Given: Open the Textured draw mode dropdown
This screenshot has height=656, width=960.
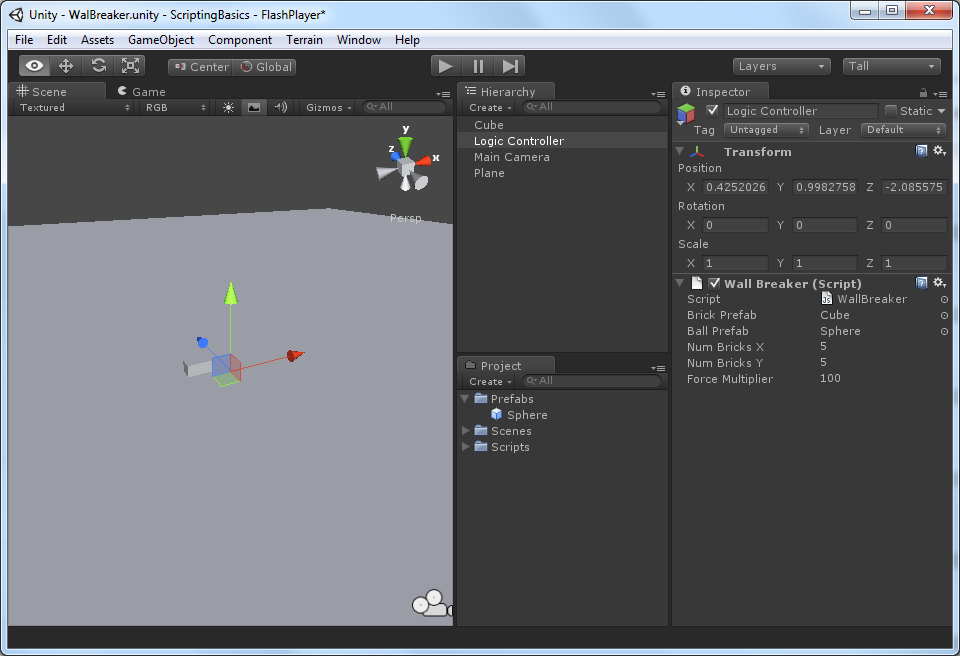Looking at the screenshot, I should pos(73,107).
